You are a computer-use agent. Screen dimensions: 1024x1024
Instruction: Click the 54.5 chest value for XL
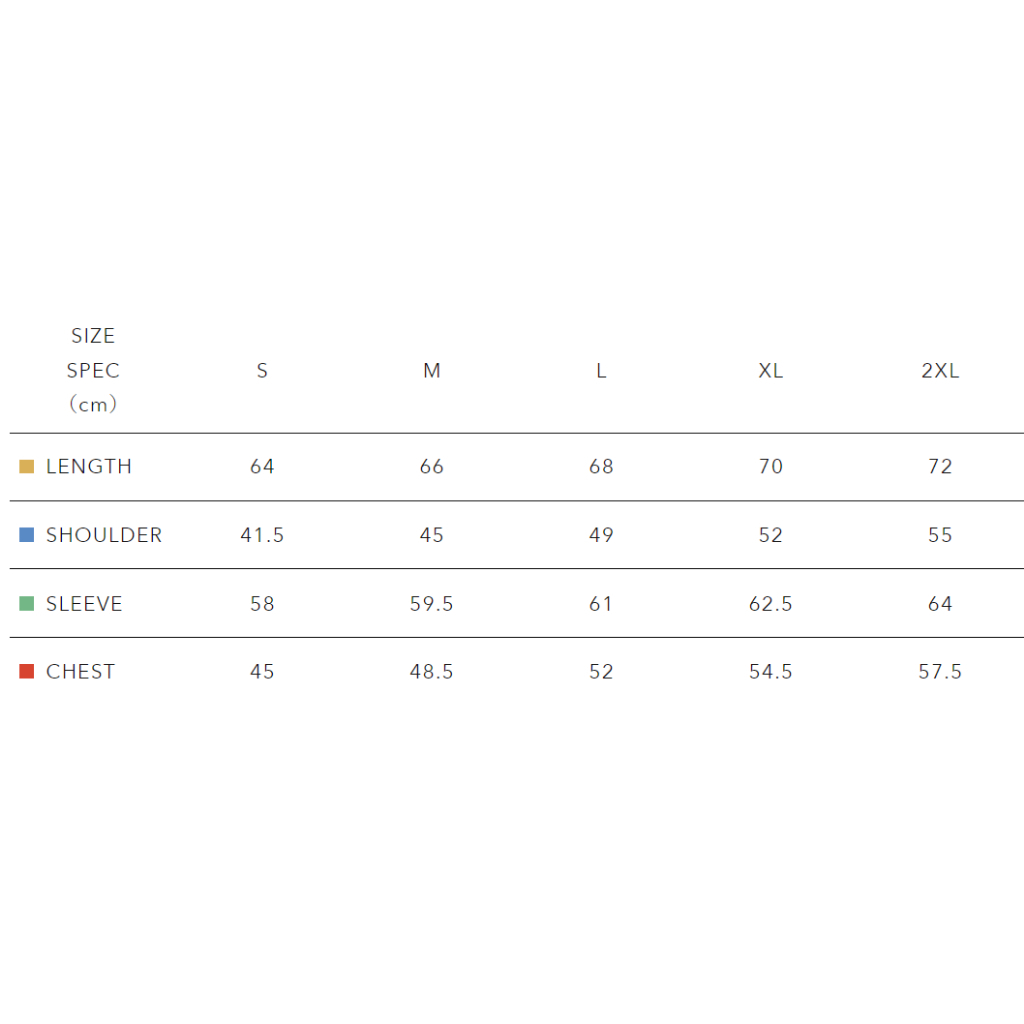click(770, 672)
